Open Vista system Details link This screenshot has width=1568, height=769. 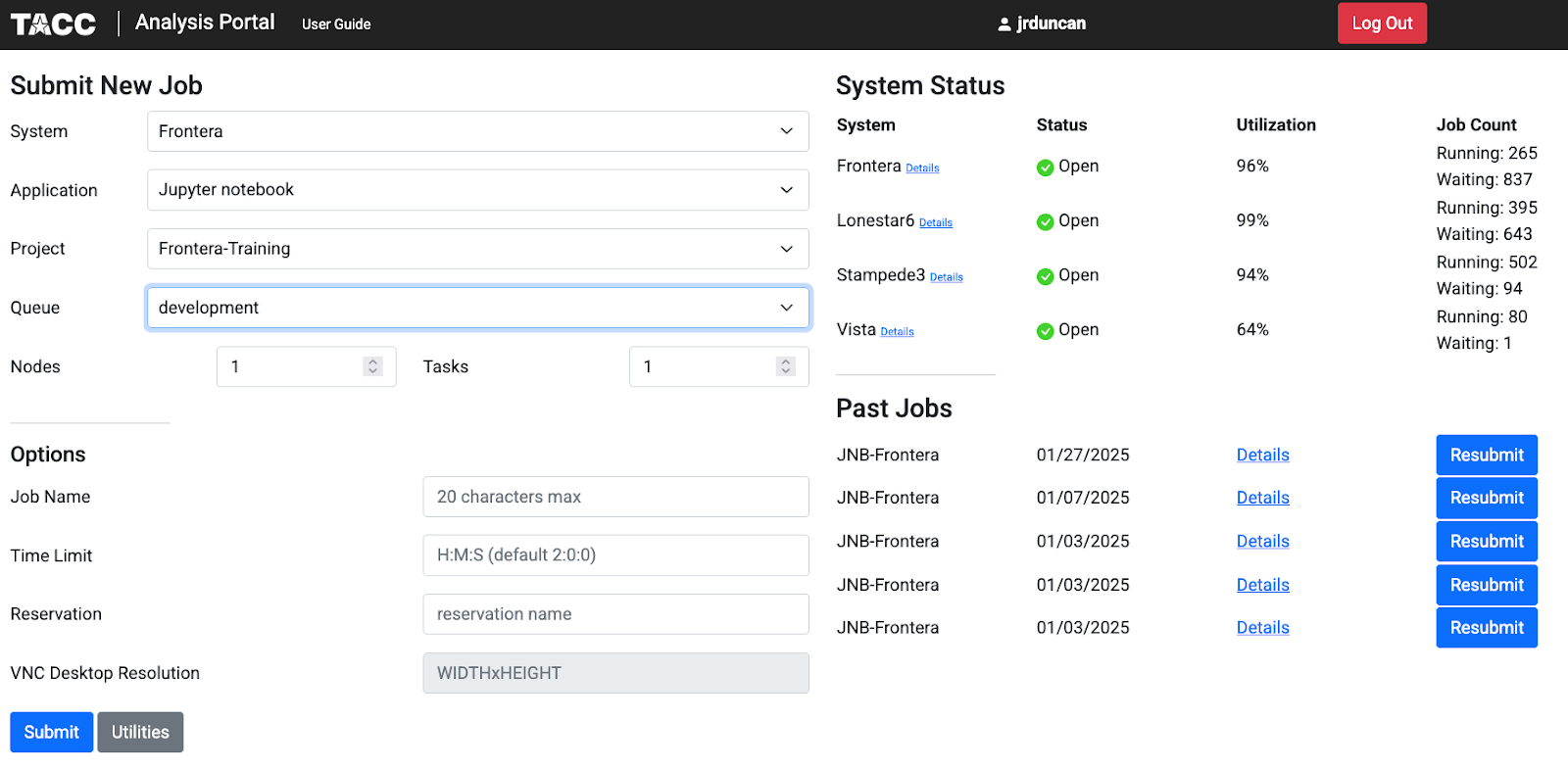coord(897,332)
